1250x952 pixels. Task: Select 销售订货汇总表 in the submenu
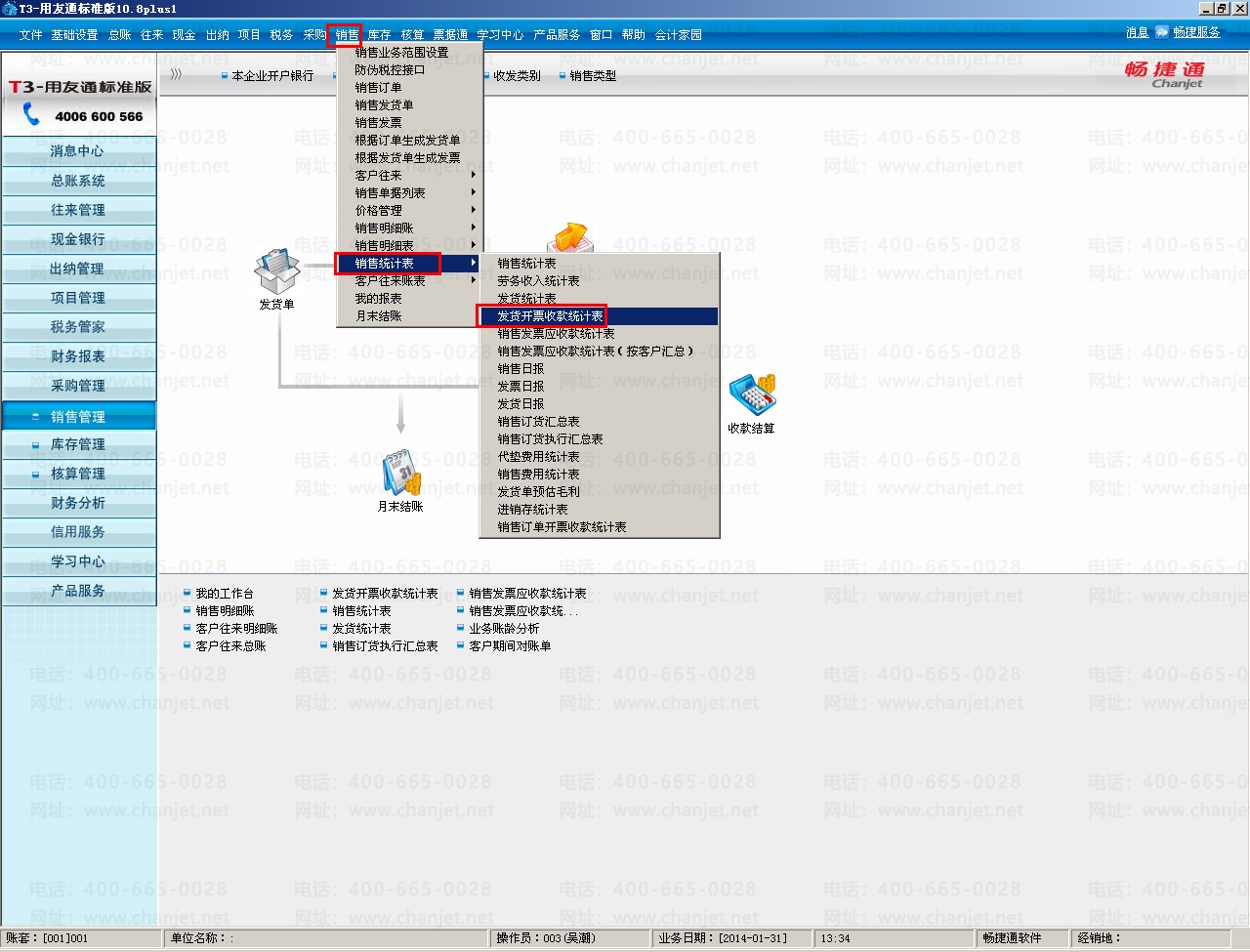538,422
